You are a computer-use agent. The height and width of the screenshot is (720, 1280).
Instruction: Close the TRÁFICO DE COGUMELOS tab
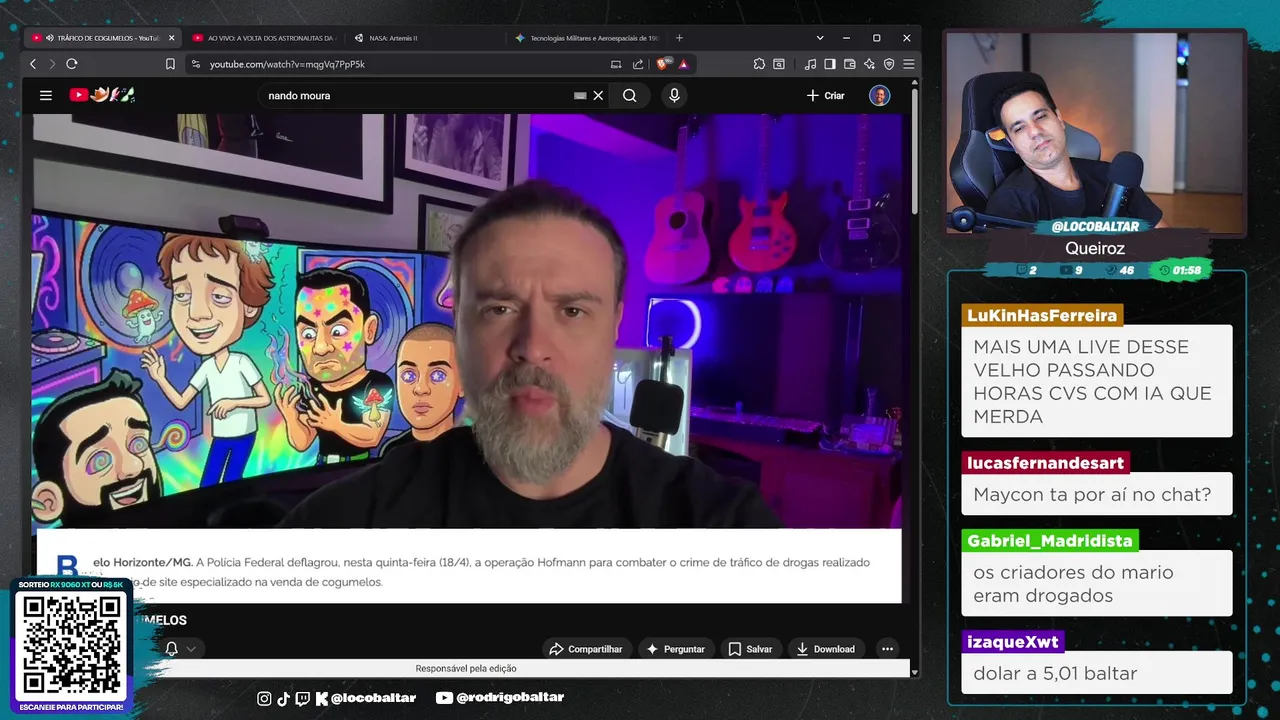click(171, 38)
